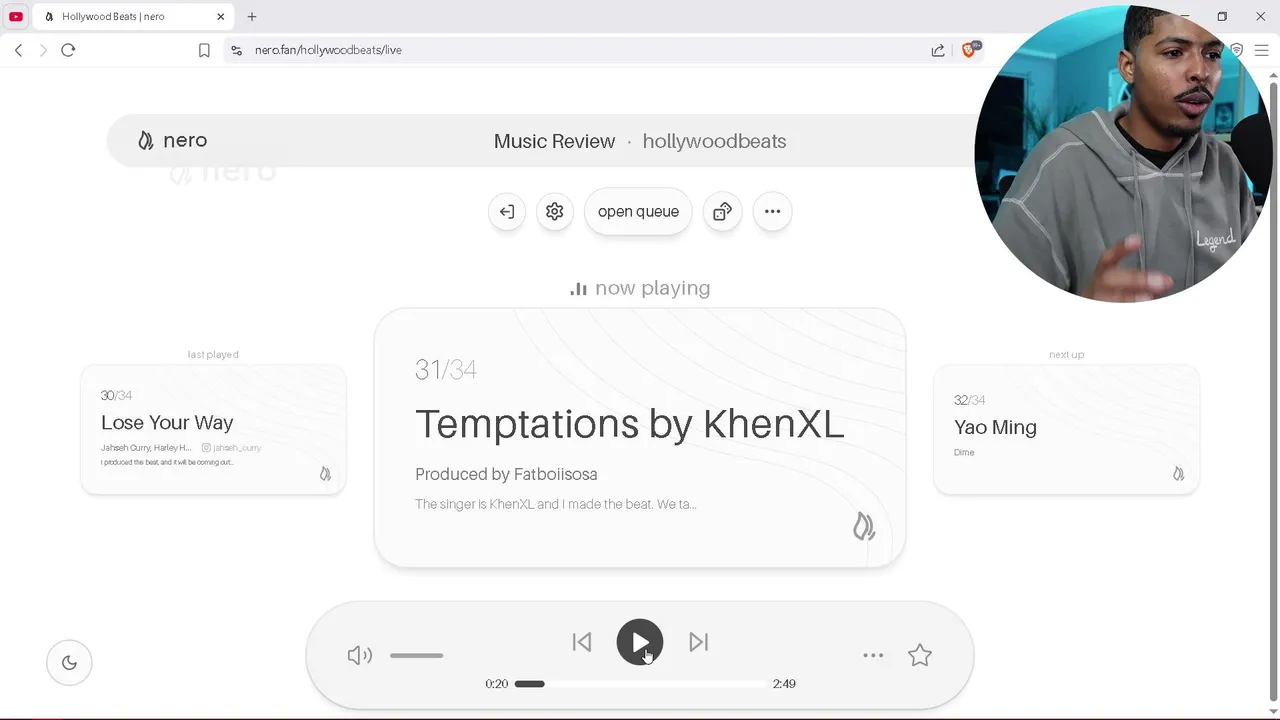This screenshot has width=1280, height=720.
Task: Click the share icon next to open queue
Action: tap(722, 211)
